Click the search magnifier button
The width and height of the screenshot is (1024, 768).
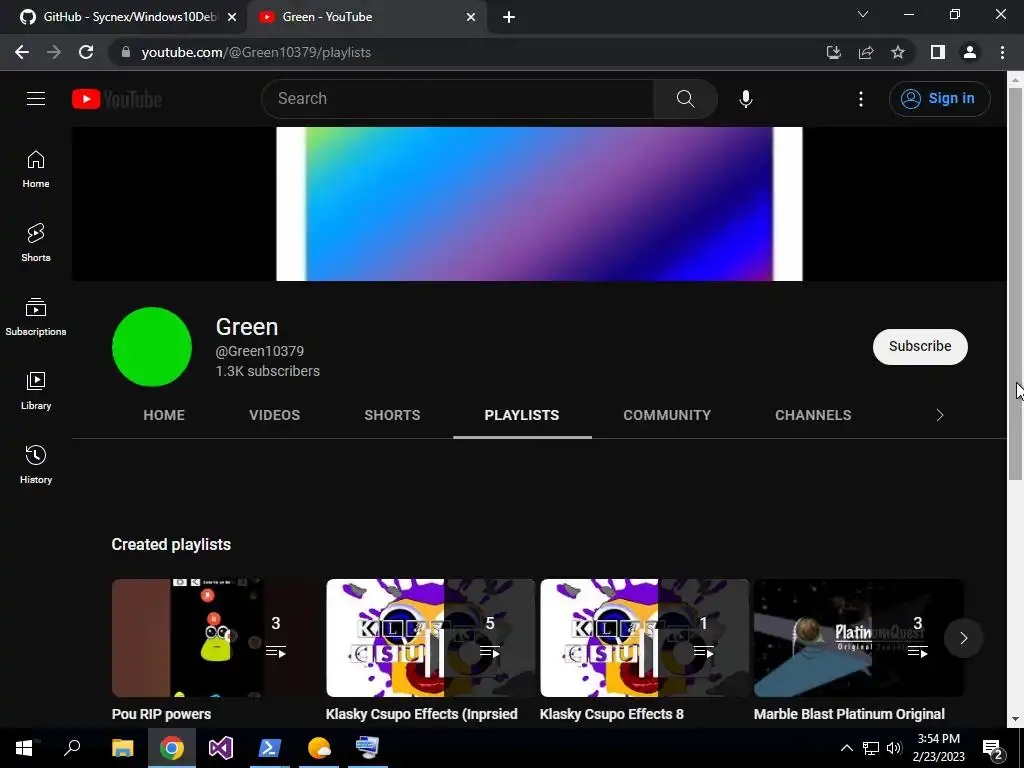(685, 99)
